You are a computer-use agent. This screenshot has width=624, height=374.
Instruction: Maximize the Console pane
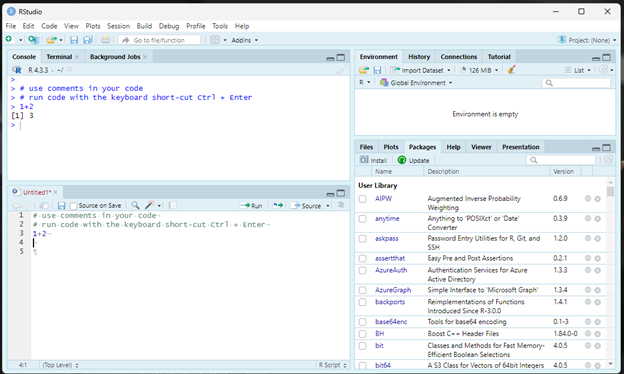341,58
